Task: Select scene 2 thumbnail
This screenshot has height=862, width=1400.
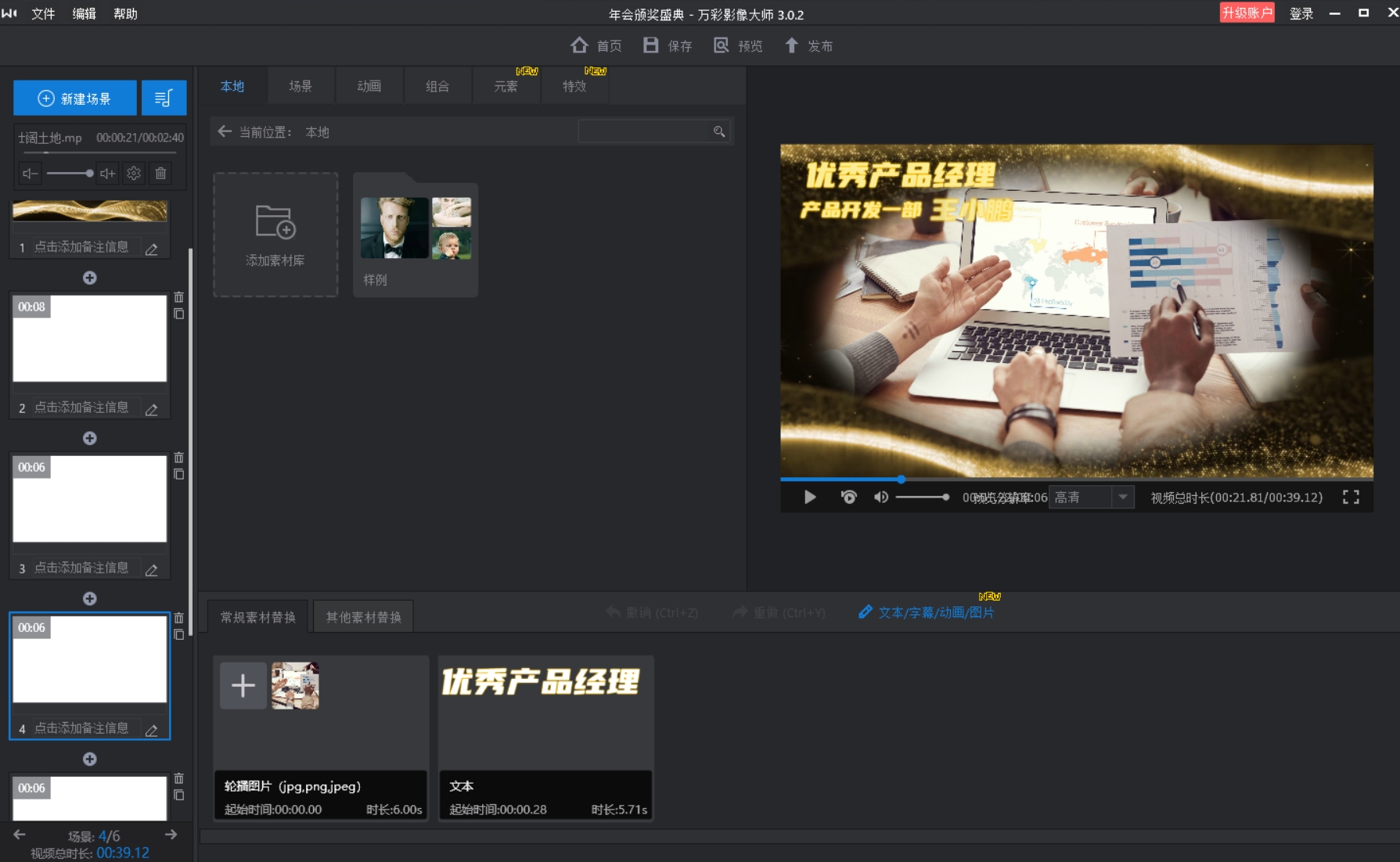Action: (x=90, y=338)
